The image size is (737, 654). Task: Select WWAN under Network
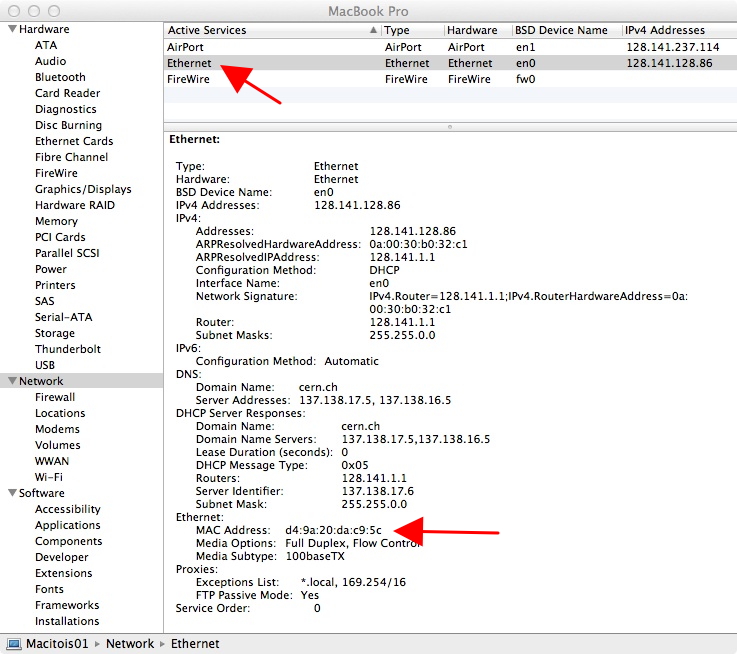pos(52,461)
